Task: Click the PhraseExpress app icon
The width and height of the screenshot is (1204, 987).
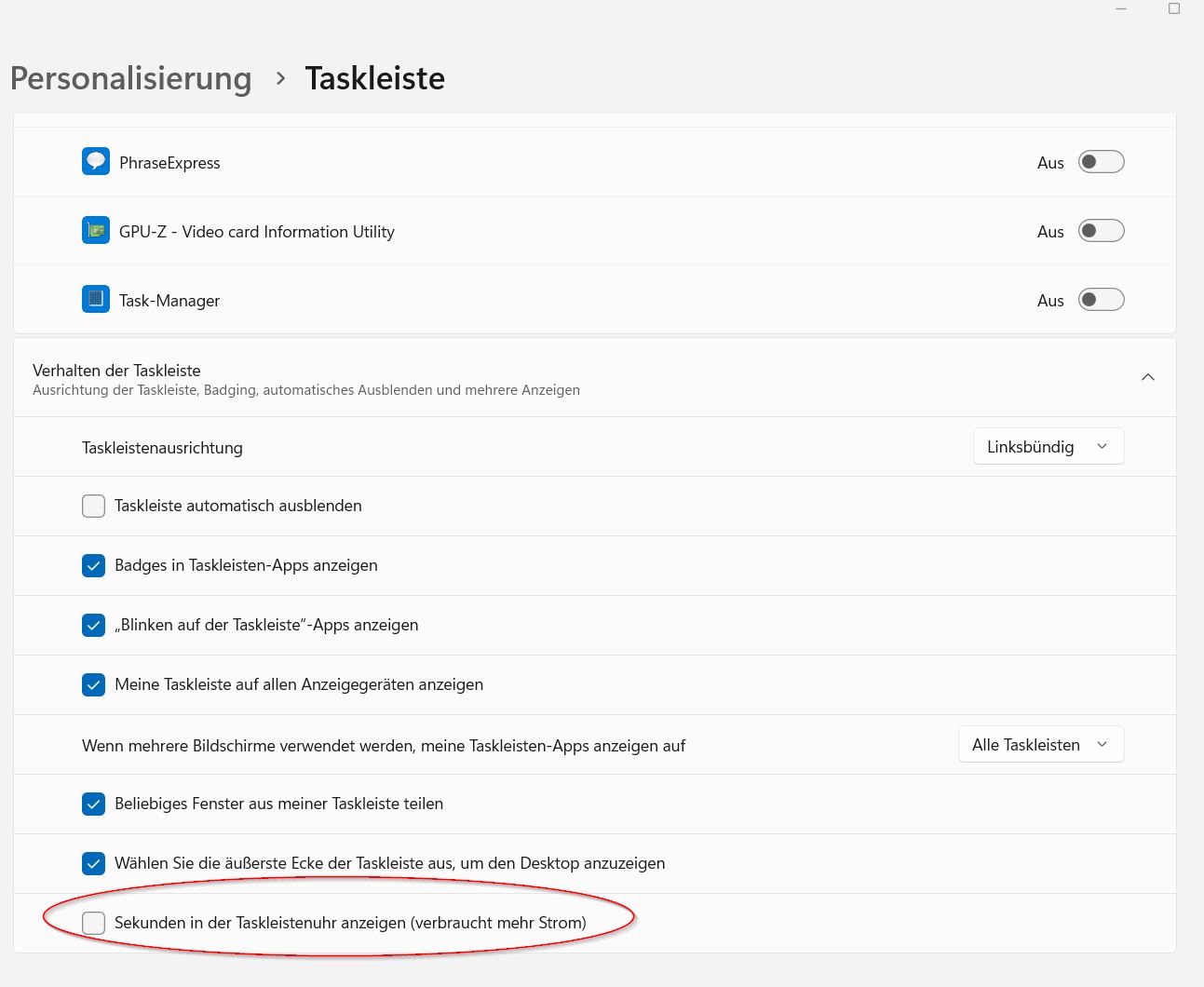Action: pyautogui.click(x=96, y=162)
